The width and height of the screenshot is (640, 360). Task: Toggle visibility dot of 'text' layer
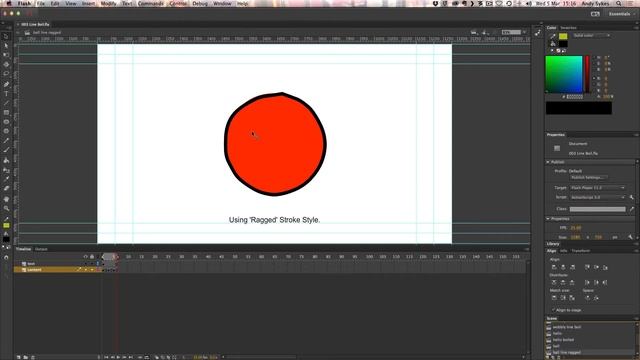(x=86, y=264)
